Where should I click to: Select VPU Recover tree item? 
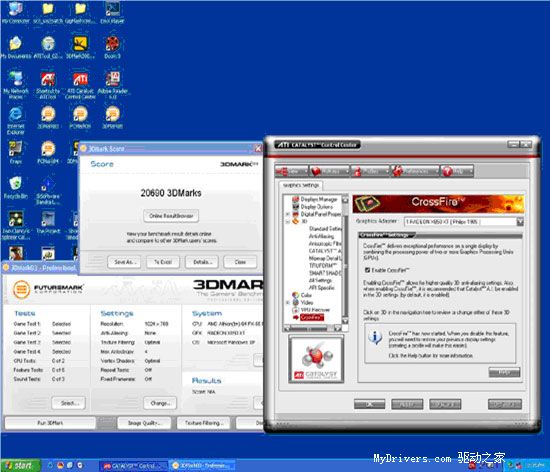pyautogui.click(x=315, y=310)
